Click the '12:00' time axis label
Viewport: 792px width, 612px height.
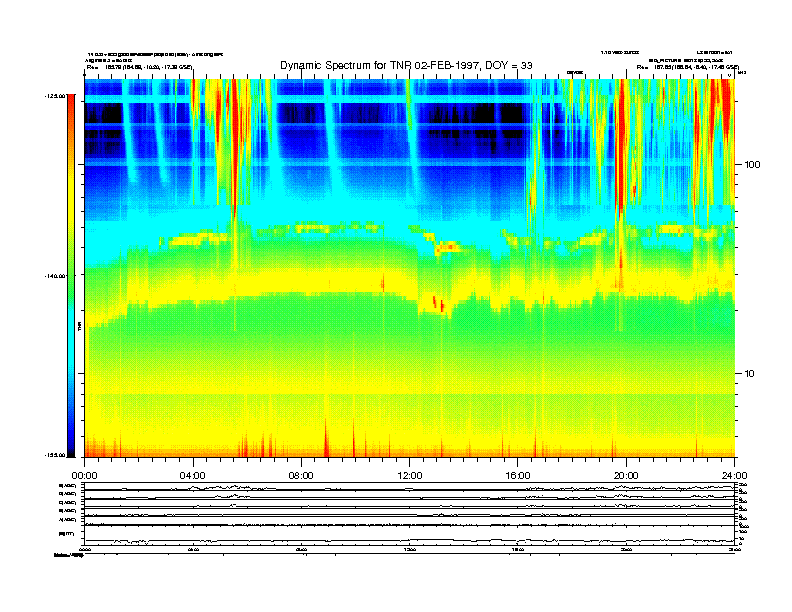[410, 476]
